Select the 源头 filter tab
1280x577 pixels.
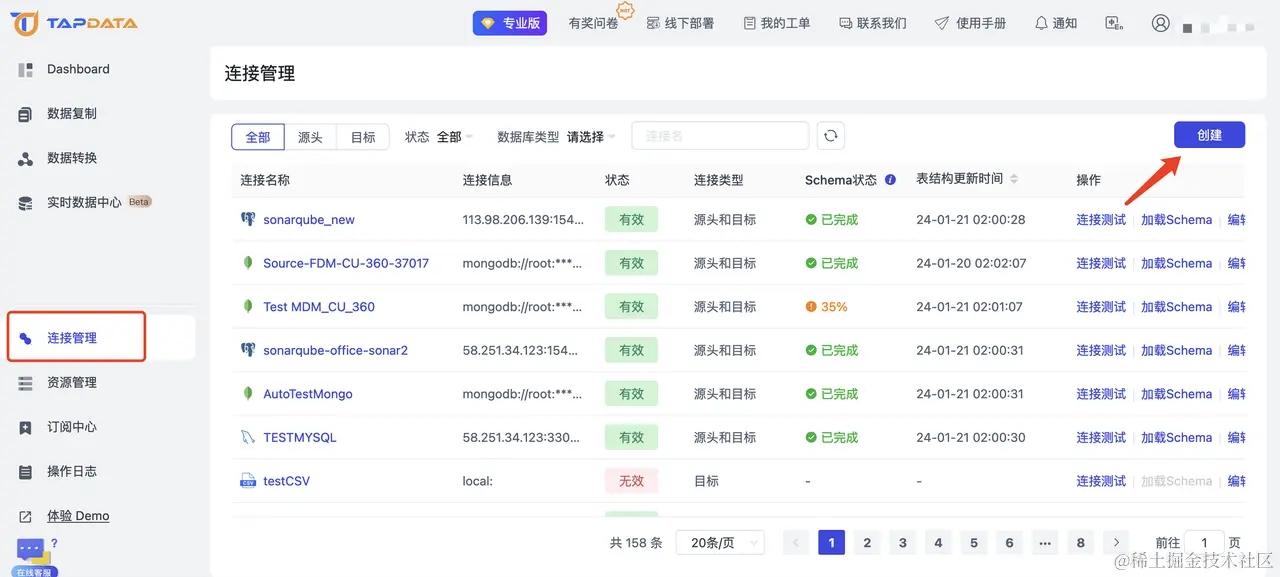310,137
